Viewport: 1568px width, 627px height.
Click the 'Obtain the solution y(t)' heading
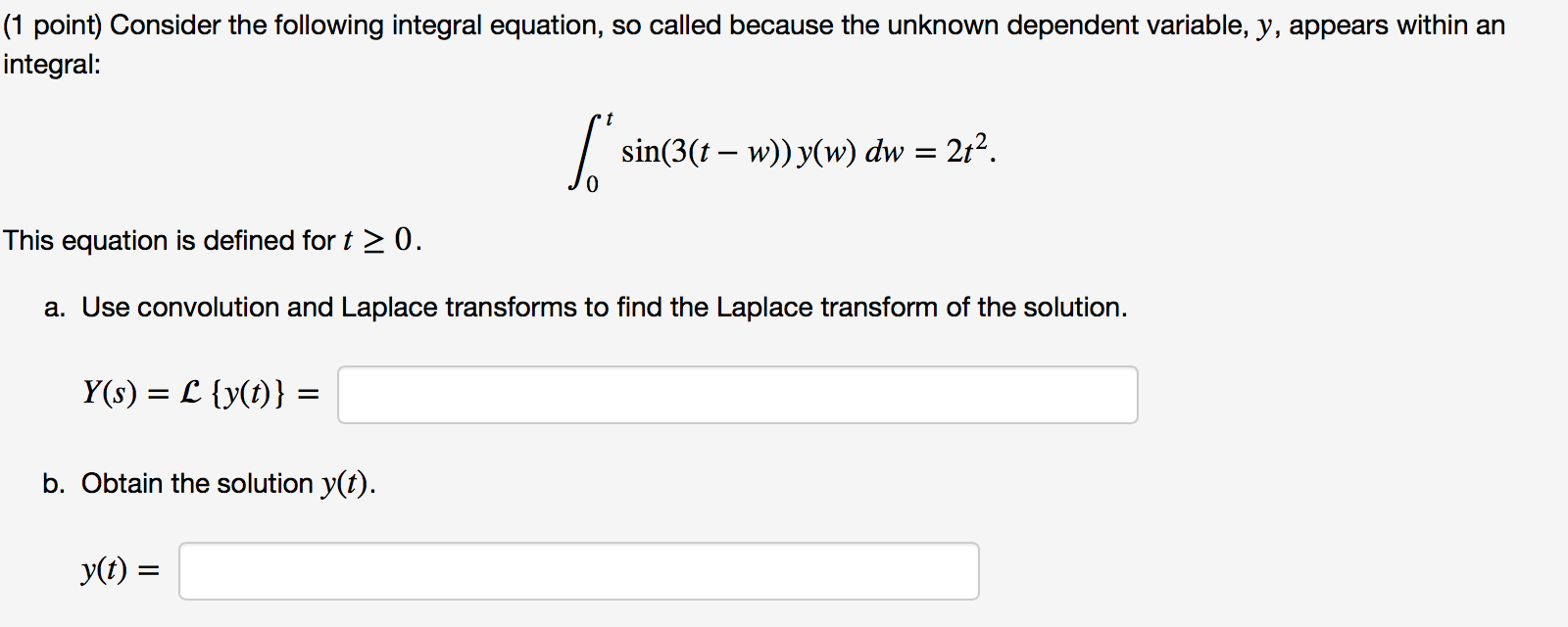[x=230, y=482]
